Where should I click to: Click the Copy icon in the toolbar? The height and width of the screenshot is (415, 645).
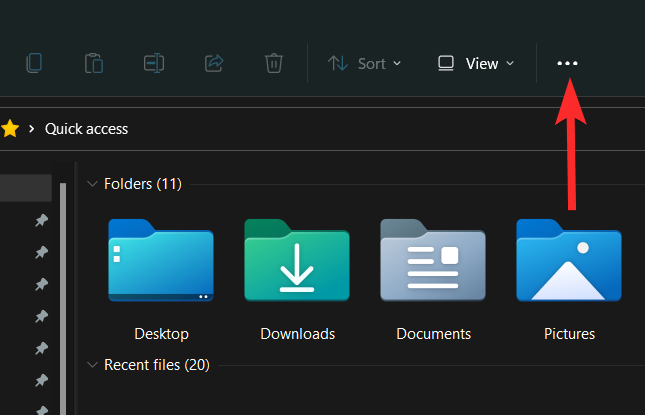point(34,63)
